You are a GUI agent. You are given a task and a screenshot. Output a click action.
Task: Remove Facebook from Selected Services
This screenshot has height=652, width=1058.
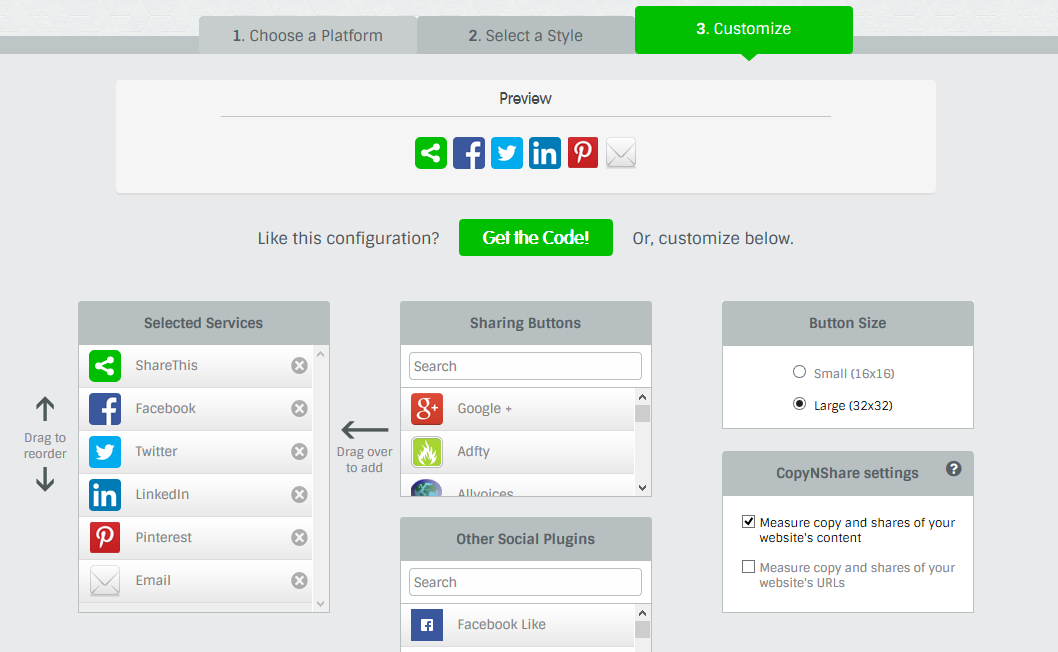point(299,408)
